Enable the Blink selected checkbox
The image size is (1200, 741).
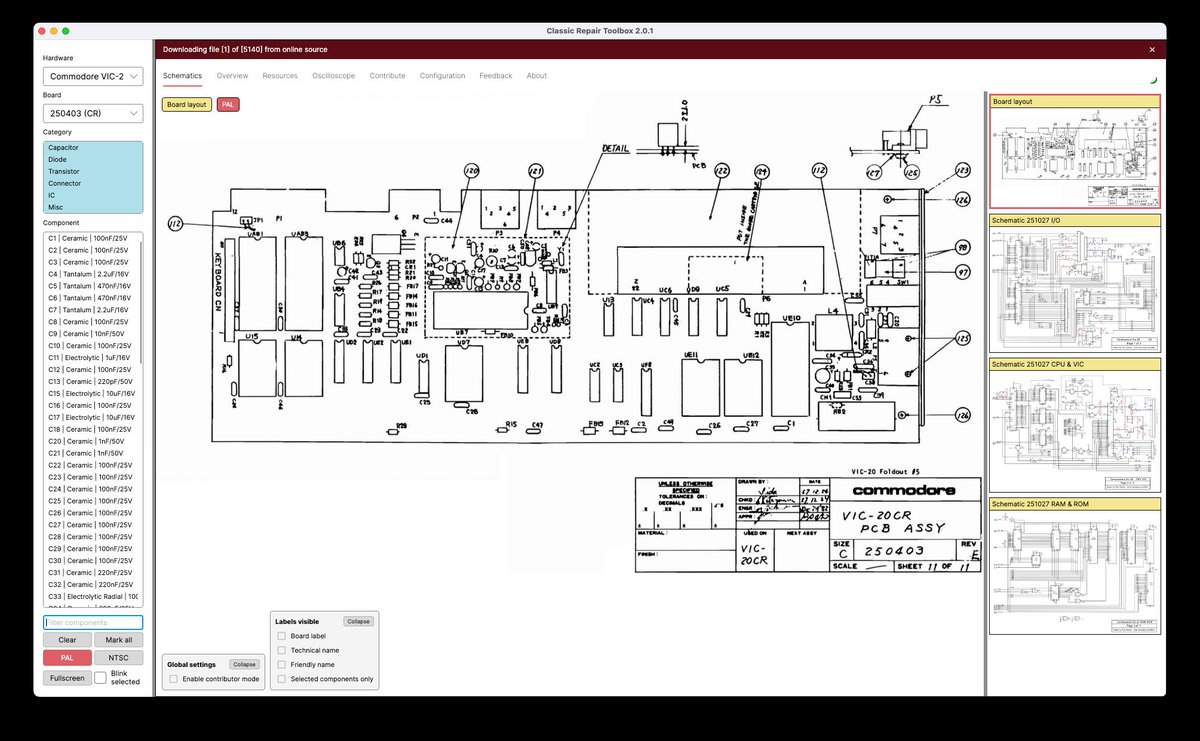point(101,678)
